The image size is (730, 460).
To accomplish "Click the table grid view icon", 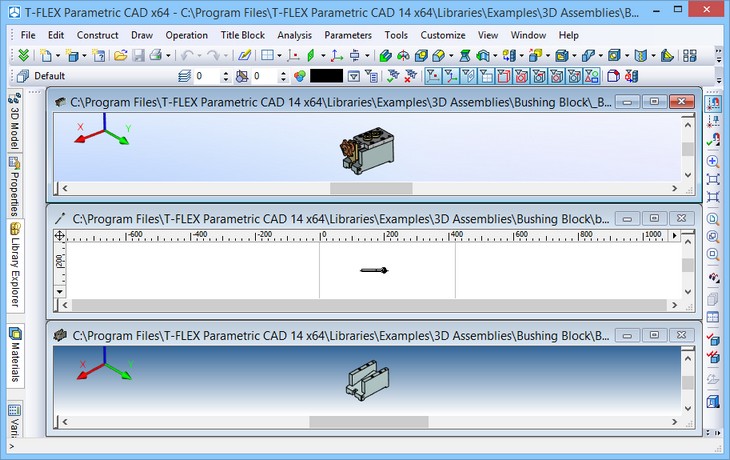I will pos(267,56).
